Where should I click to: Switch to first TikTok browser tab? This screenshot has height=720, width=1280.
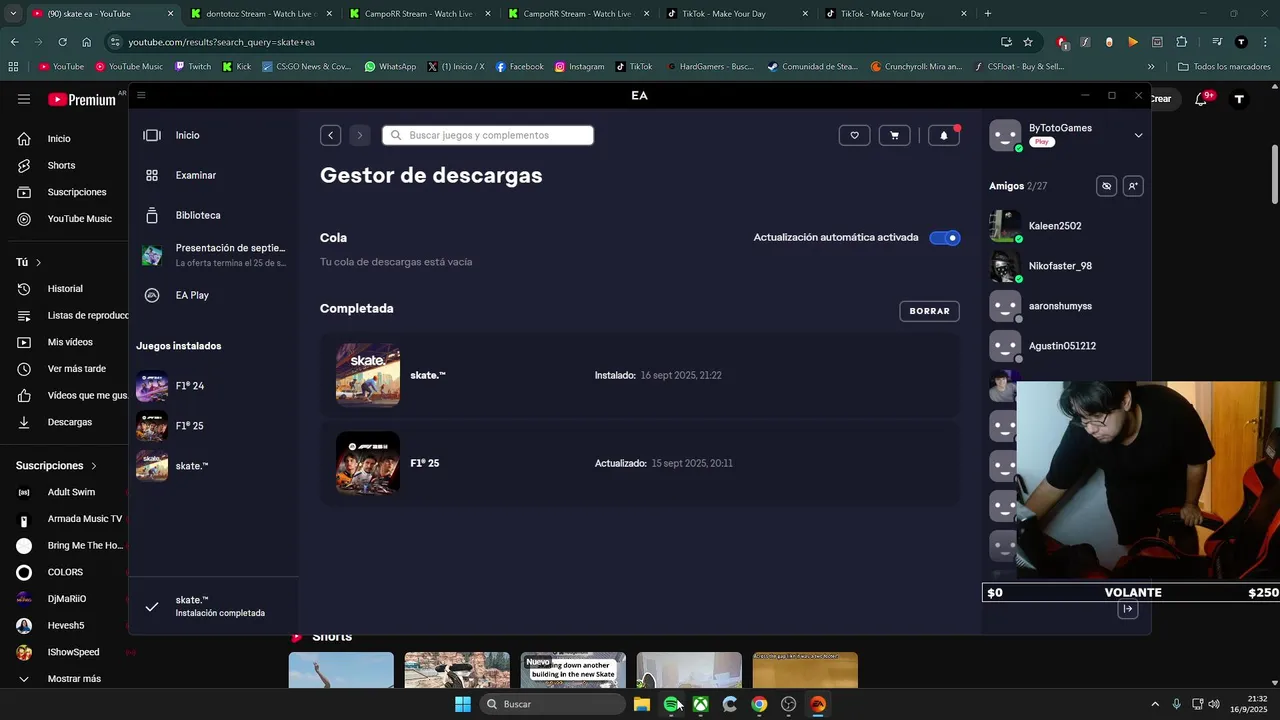coord(737,14)
